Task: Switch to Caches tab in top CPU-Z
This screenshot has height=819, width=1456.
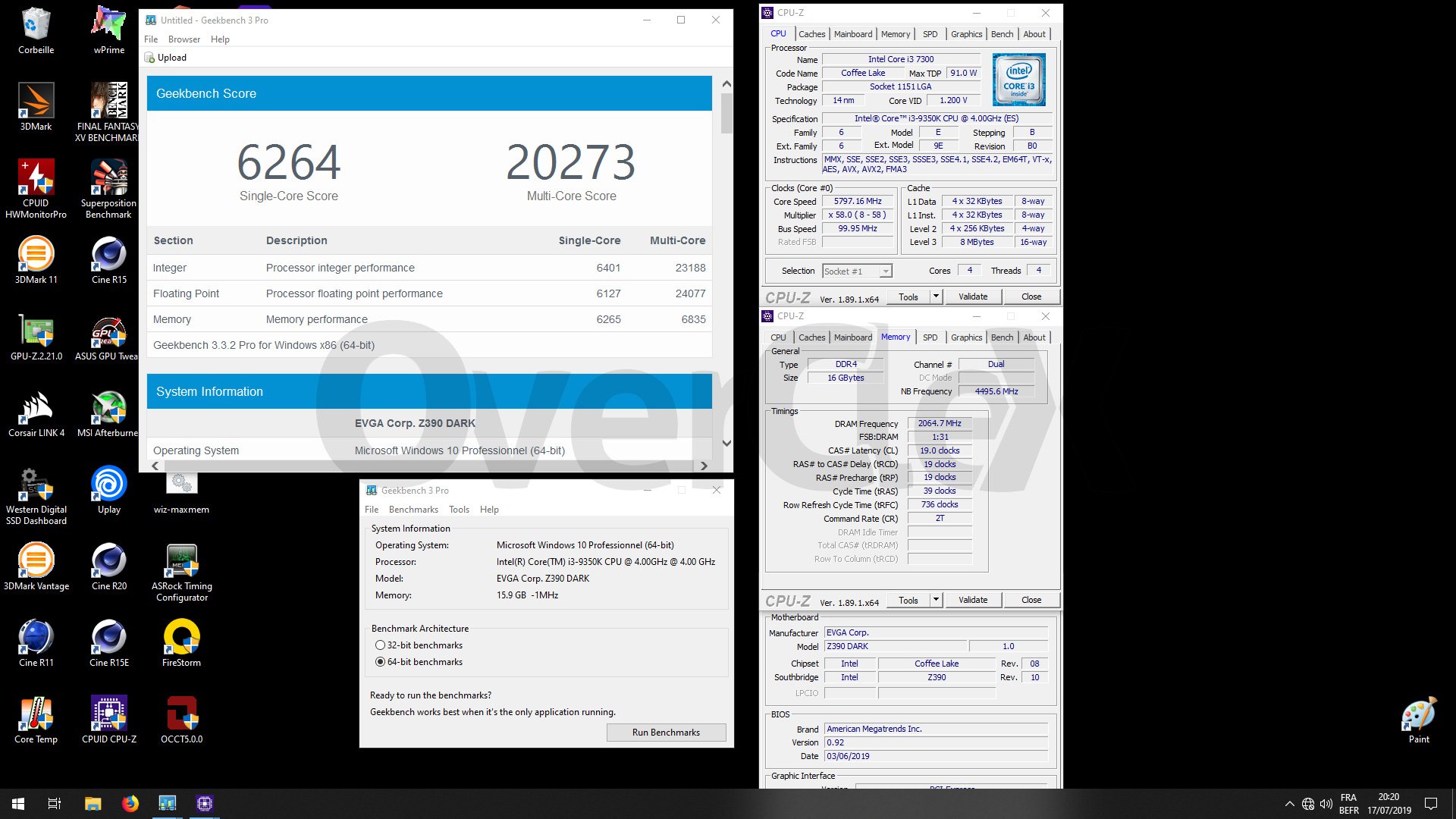Action: 811,34
